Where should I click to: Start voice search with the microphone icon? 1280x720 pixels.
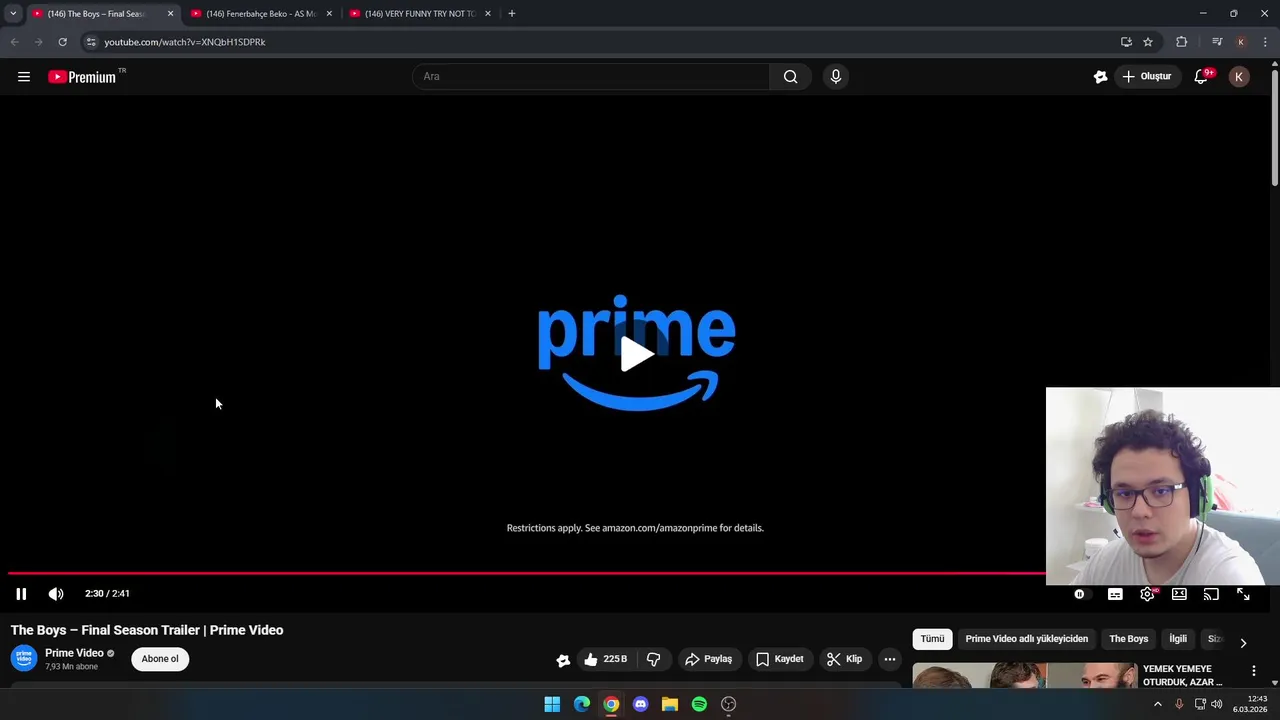[836, 77]
